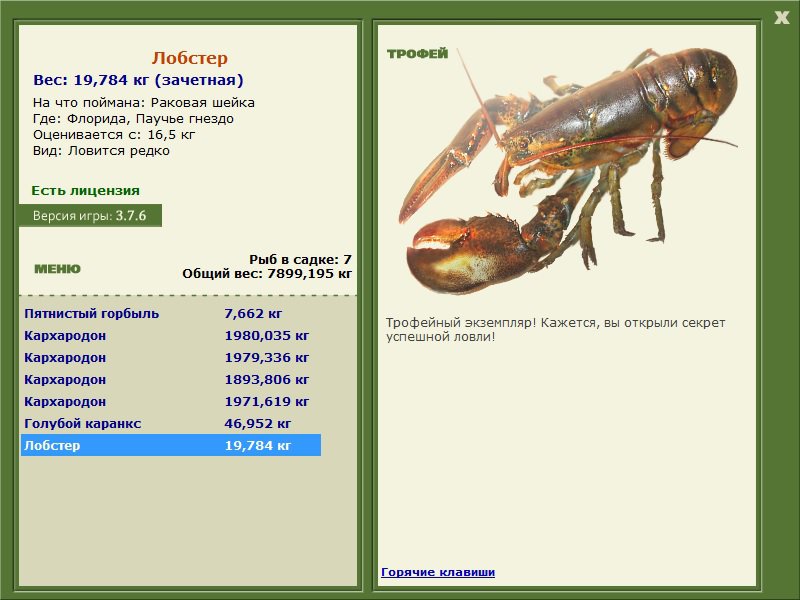
Task: Click the Рыб в садке: 7 text
Action: coord(301,259)
